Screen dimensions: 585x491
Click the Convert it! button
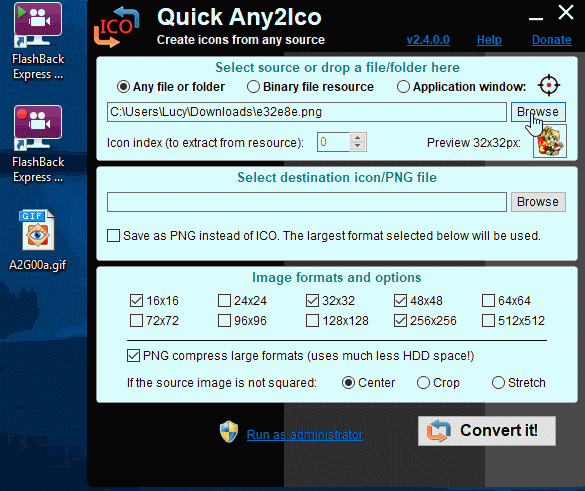coord(487,431)
